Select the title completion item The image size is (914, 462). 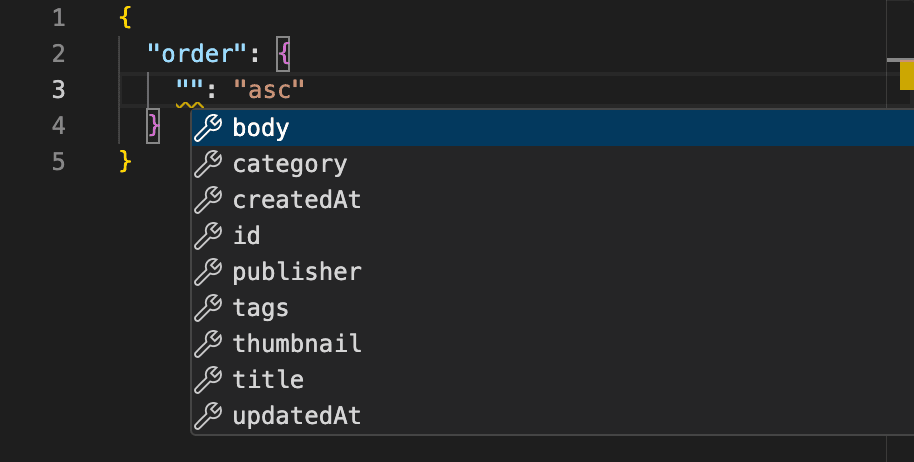[268, 380]
